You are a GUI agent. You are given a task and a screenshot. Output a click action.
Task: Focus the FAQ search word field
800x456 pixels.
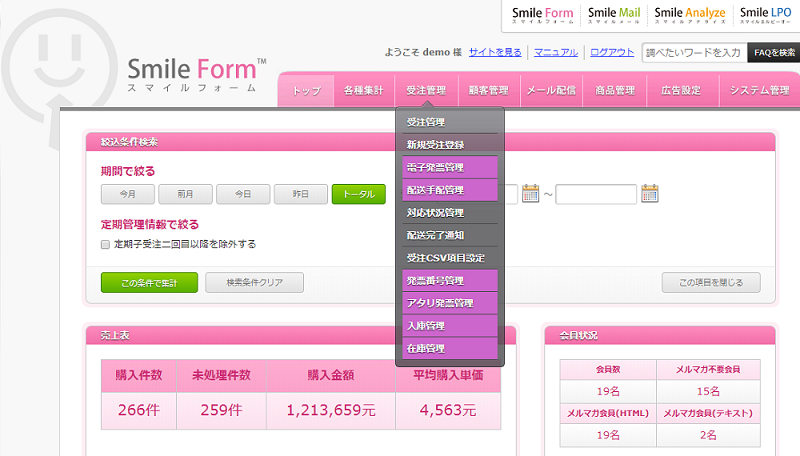[694, 53]
